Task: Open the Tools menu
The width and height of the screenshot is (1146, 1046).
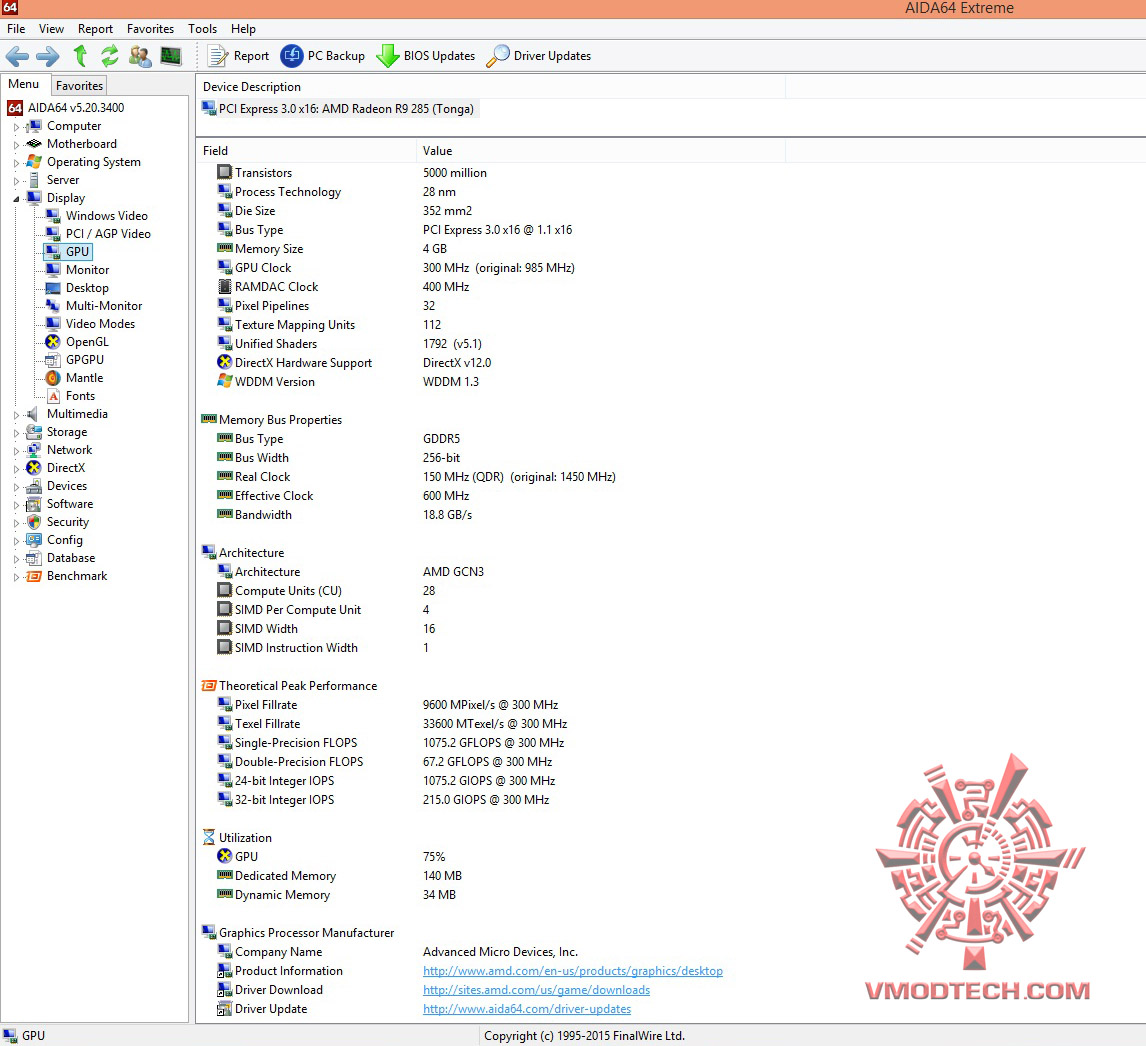Action: 202,29
